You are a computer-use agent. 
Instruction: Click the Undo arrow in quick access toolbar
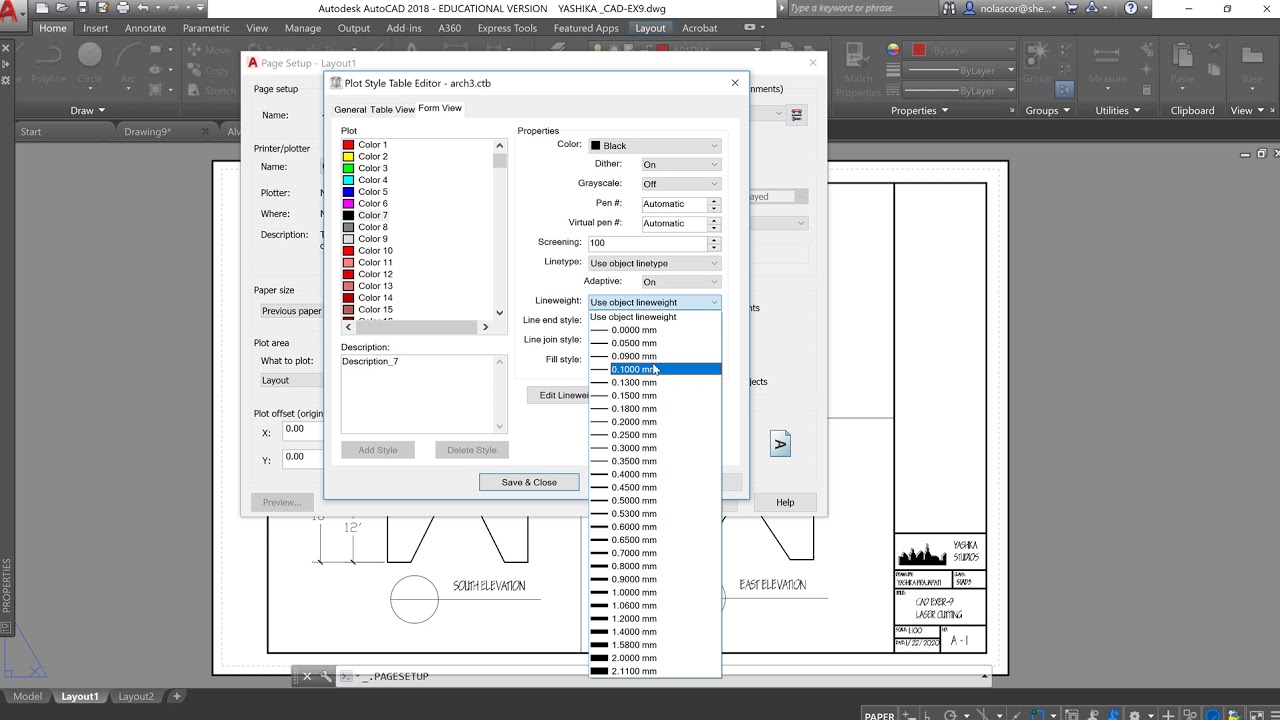pos(143,8)
